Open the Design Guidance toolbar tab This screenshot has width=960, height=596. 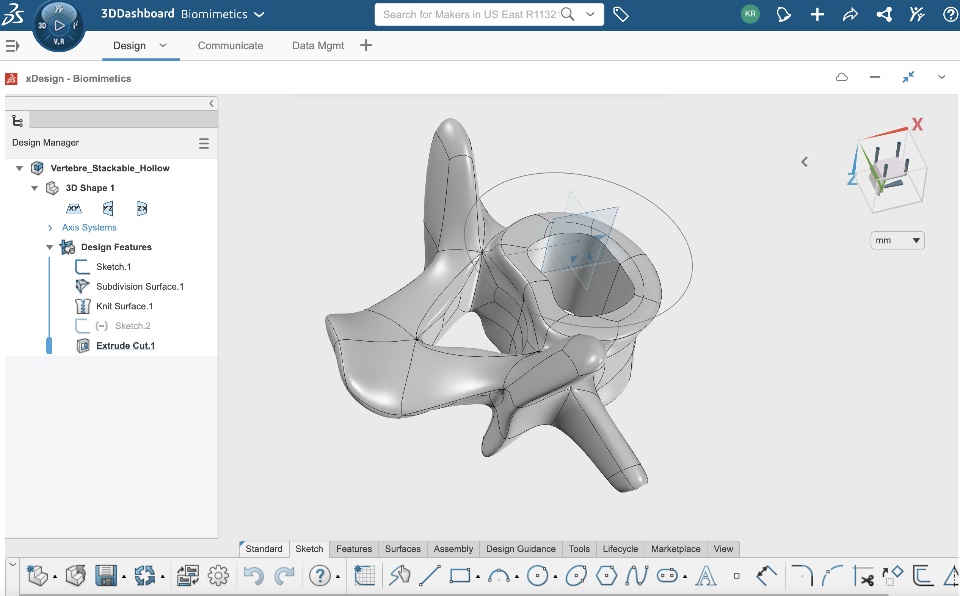coord(521,549)
